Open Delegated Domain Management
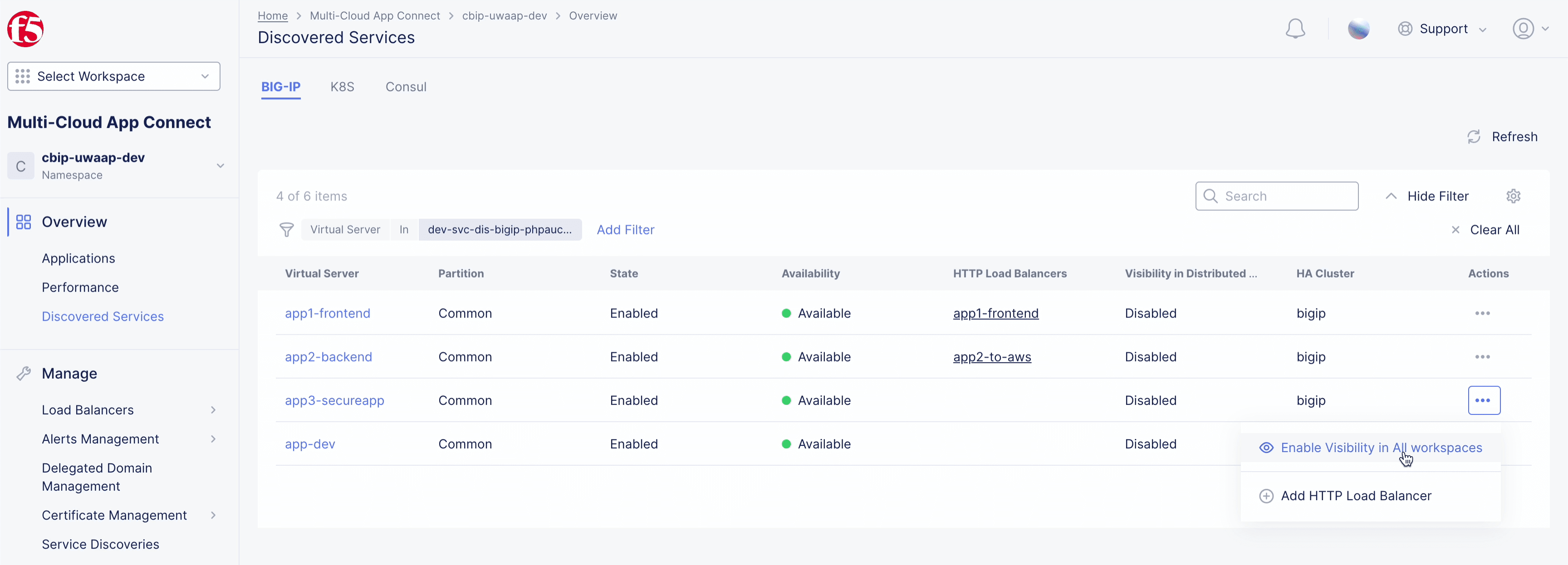This screenshot has width=1568, height=565. click(x=97, y=477)
